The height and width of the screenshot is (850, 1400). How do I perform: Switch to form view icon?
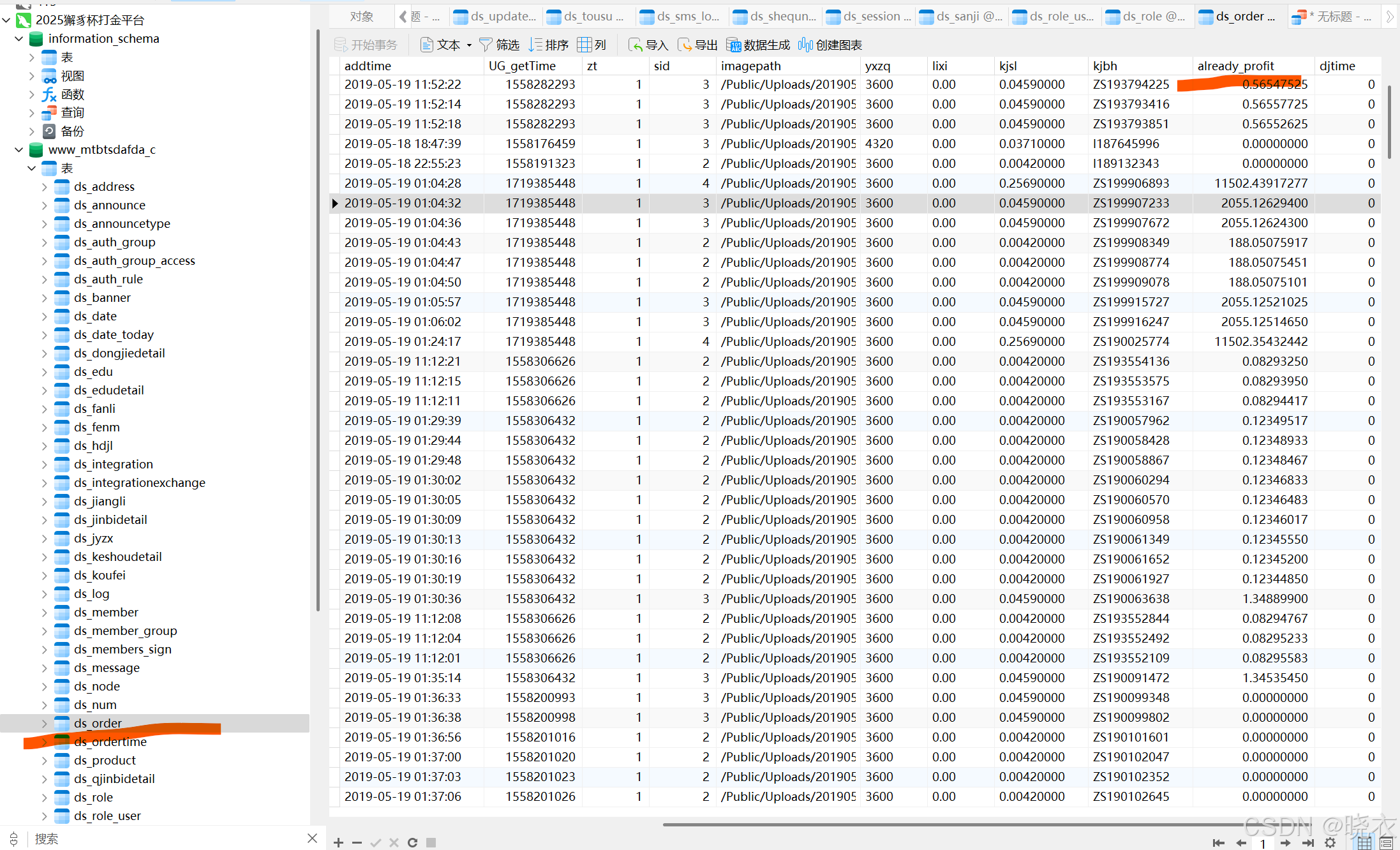click(1386, 842)
